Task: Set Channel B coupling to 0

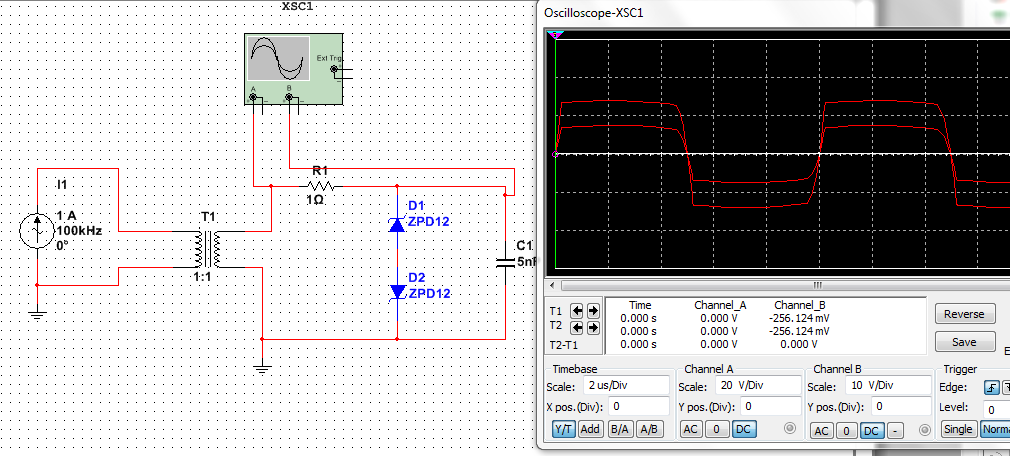Action: [x=847, y=431]
